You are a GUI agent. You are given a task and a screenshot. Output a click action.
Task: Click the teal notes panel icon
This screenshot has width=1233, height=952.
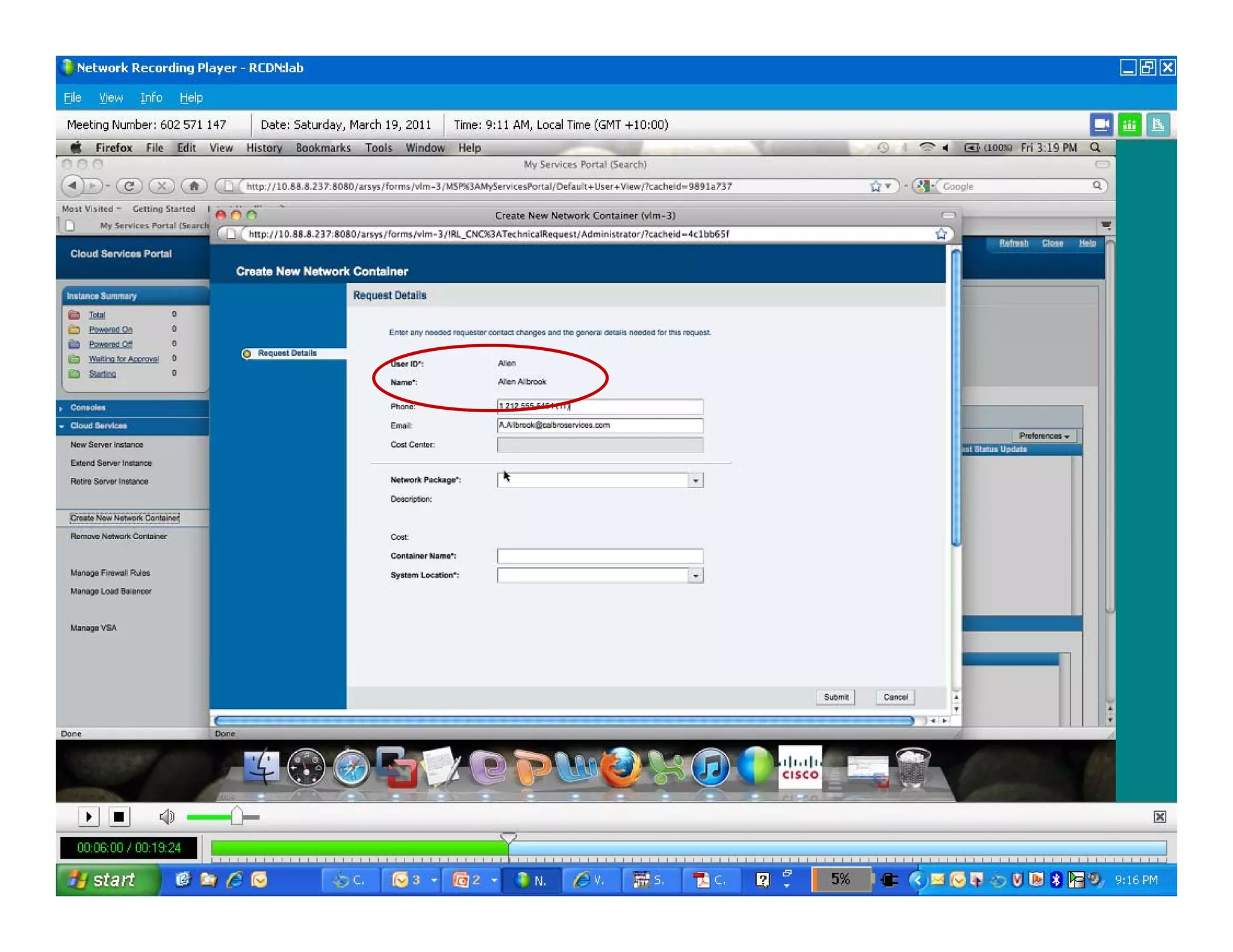click(1157, 125)
